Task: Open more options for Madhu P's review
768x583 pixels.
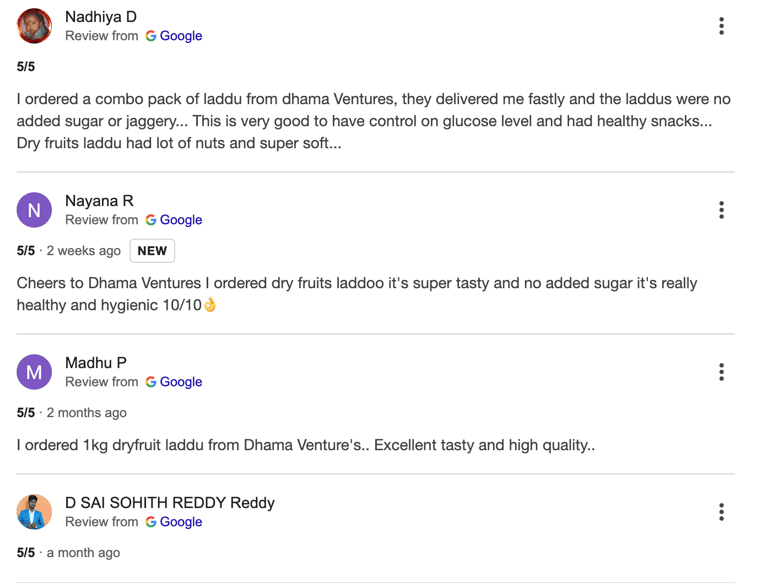Action: [x=721, y=372]
